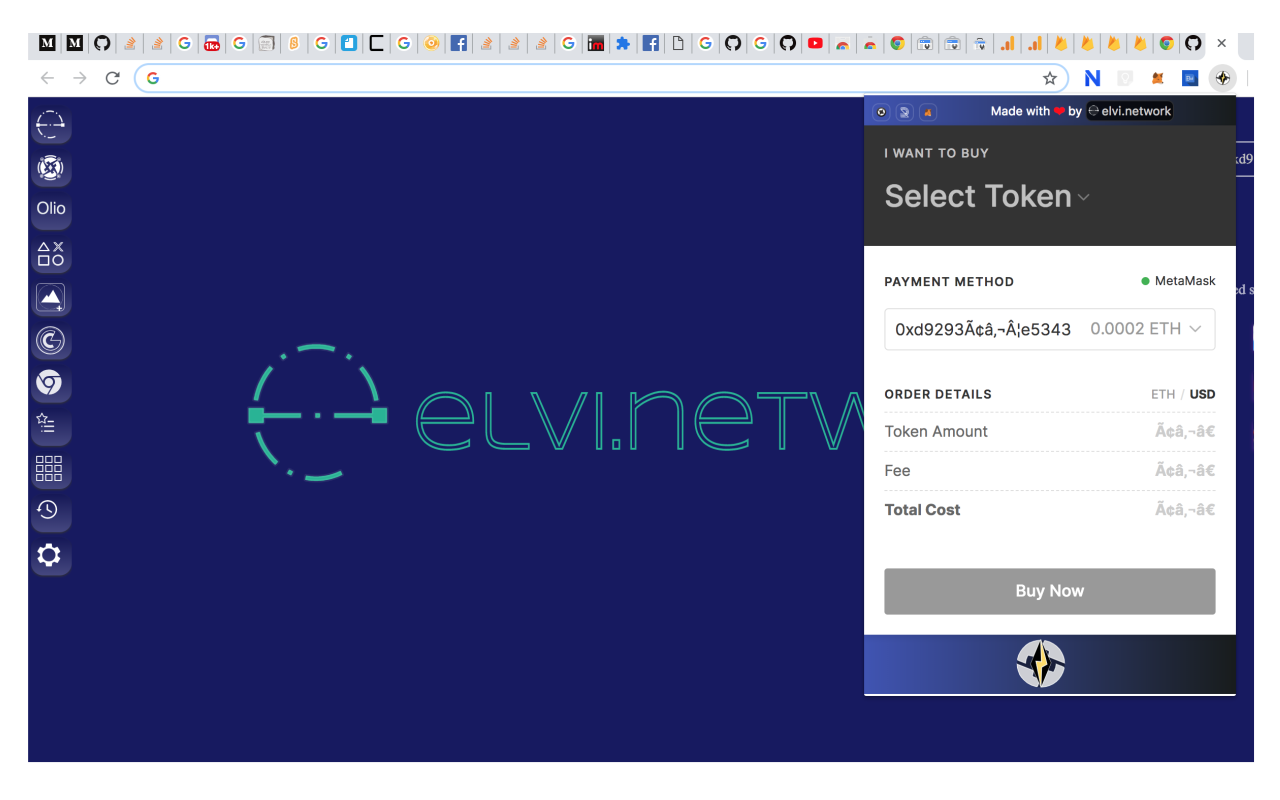Image resolution: width=1280 pixels, height=800 pixels.
Task: Click the lightning compass extension icon in toolbar
Action: (x=1223, y=78)
